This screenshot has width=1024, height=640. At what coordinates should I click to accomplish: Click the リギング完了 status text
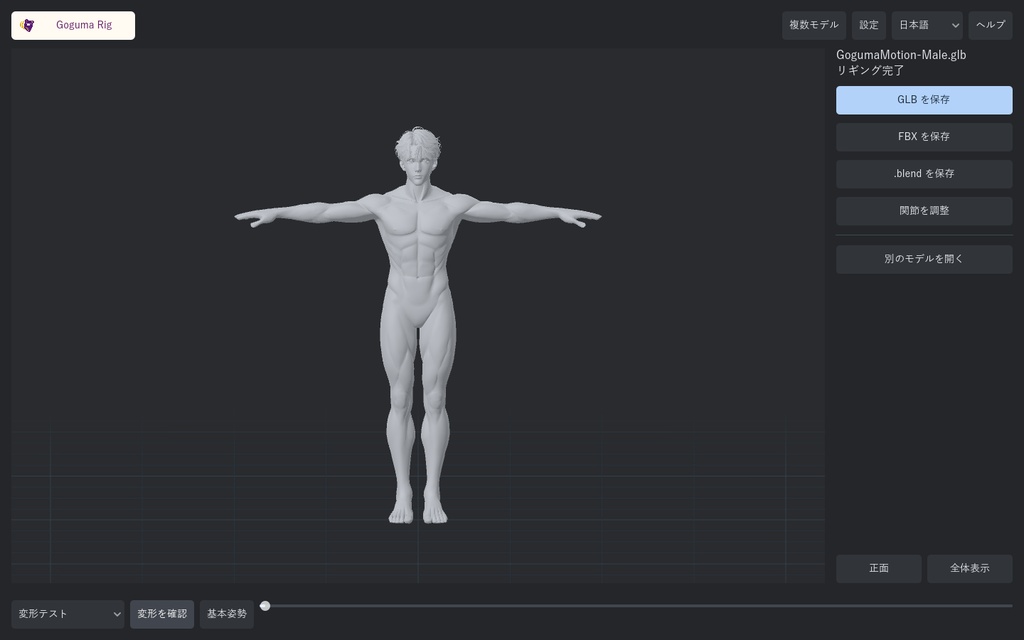tap(870, 70)
